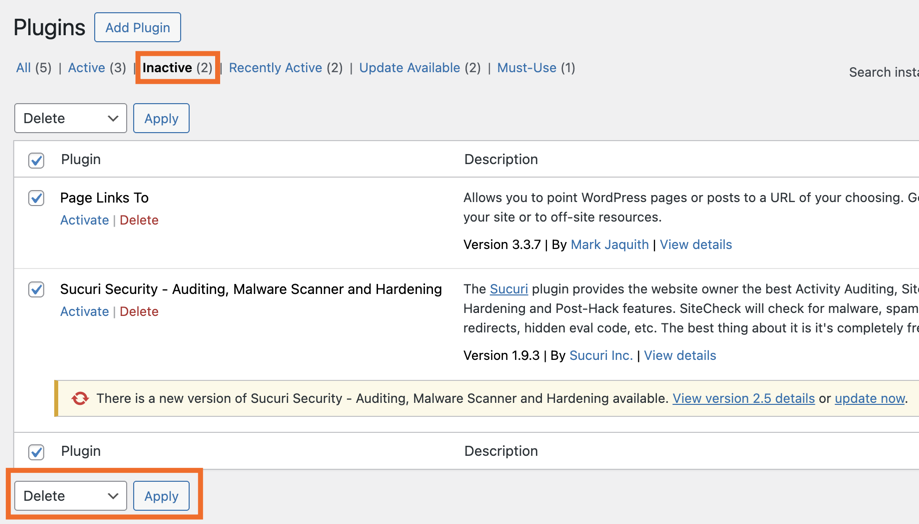Open the Must-Use plugins filter
Image resolution: width=919 pixels, height=524 pixels.
tap(526, 68)
